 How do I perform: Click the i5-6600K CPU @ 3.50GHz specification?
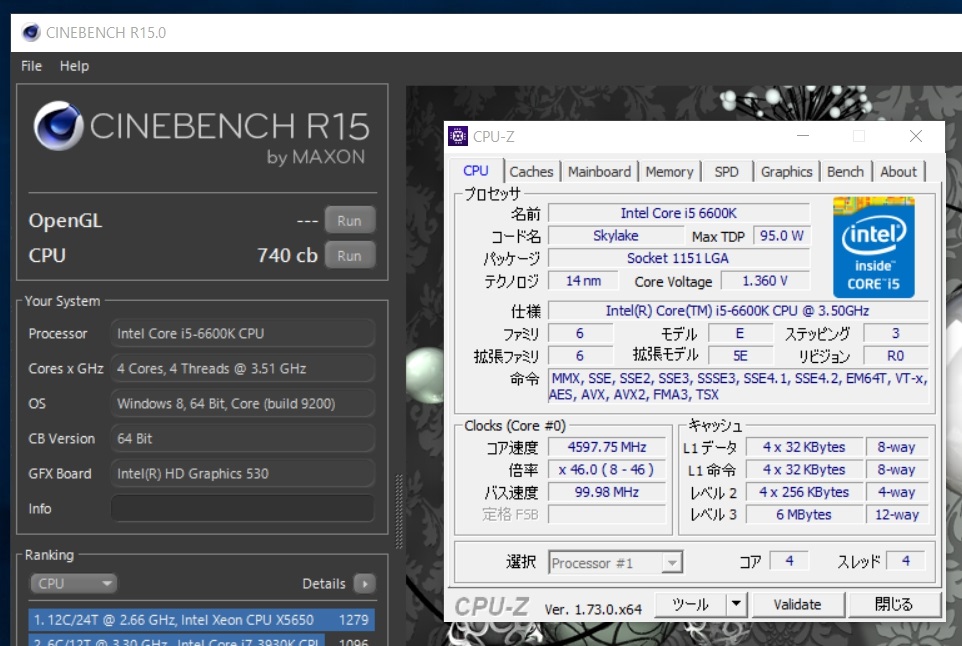[x=737, y=311]
